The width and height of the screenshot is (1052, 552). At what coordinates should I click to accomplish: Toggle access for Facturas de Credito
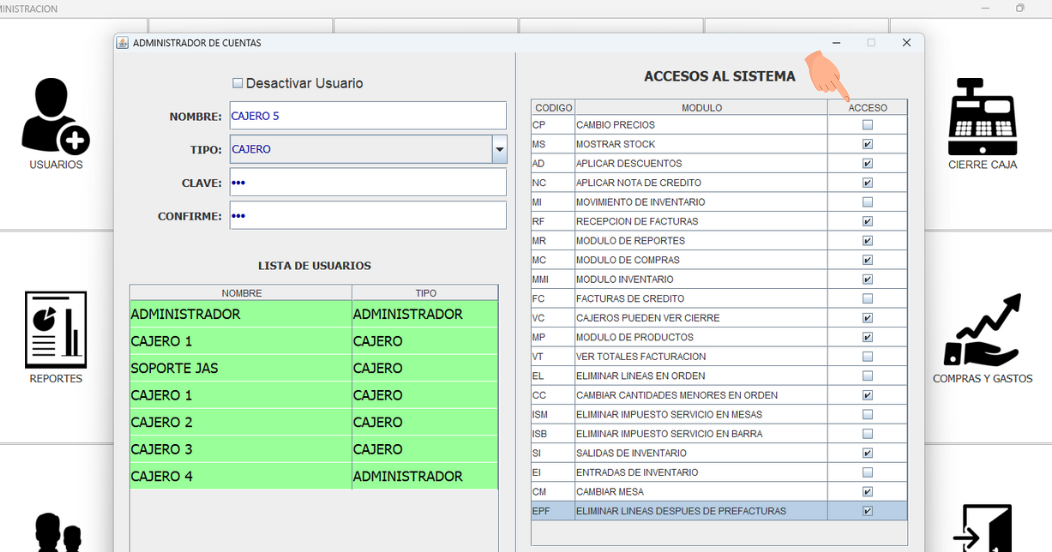pyautogui.click(x=867, y=299)
